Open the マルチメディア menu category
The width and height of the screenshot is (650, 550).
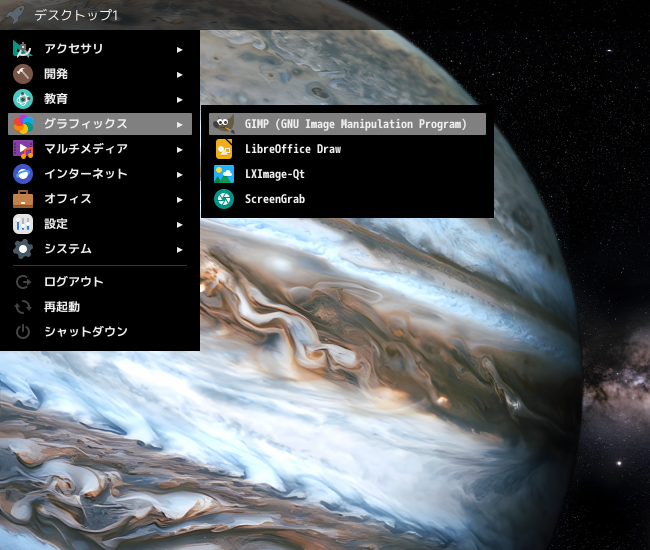(x=100, y=149)
